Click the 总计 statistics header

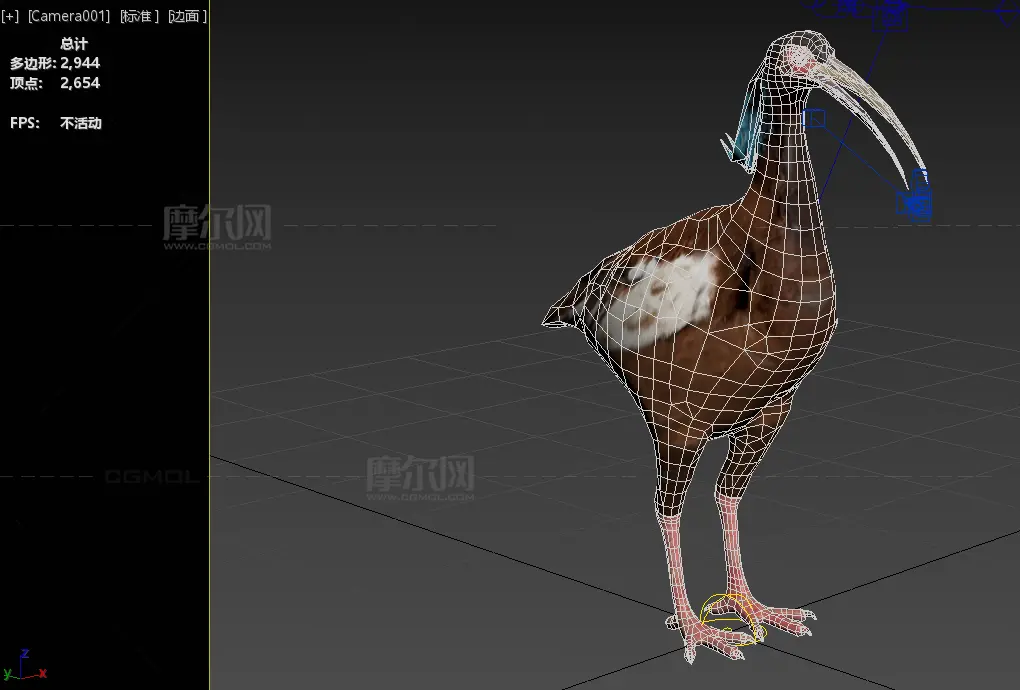74,44
